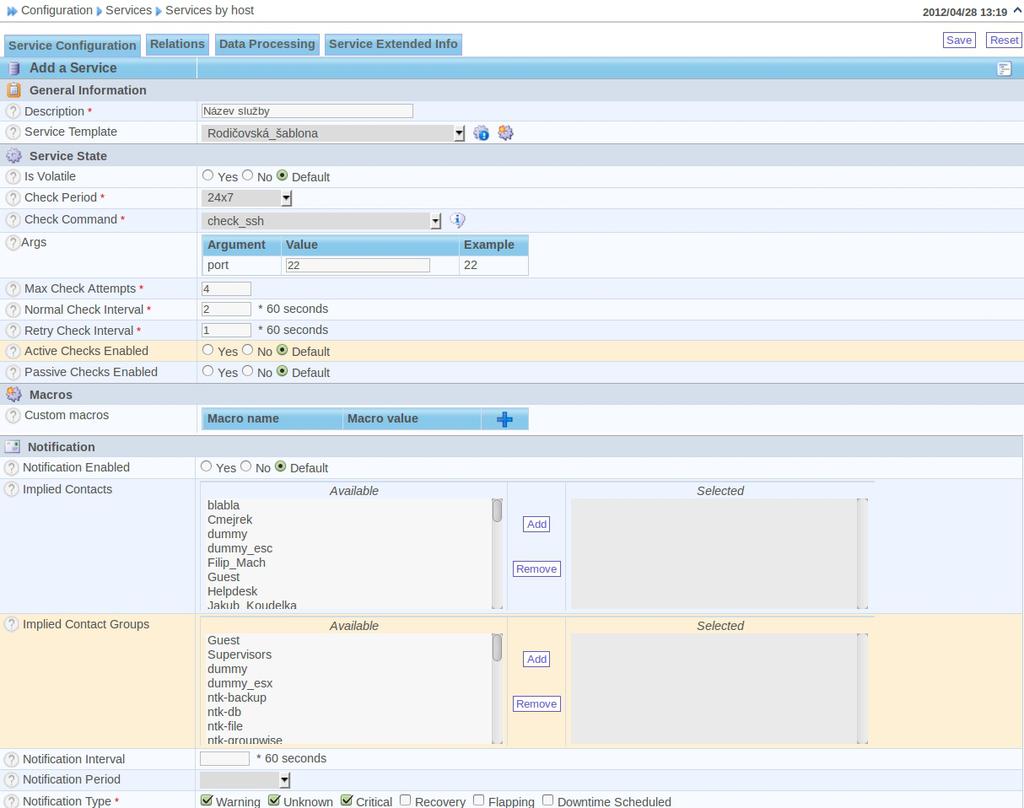Click the Max Check Attempts field
The width and height of the screenshot is (1024, 808).
click(226, 289)
